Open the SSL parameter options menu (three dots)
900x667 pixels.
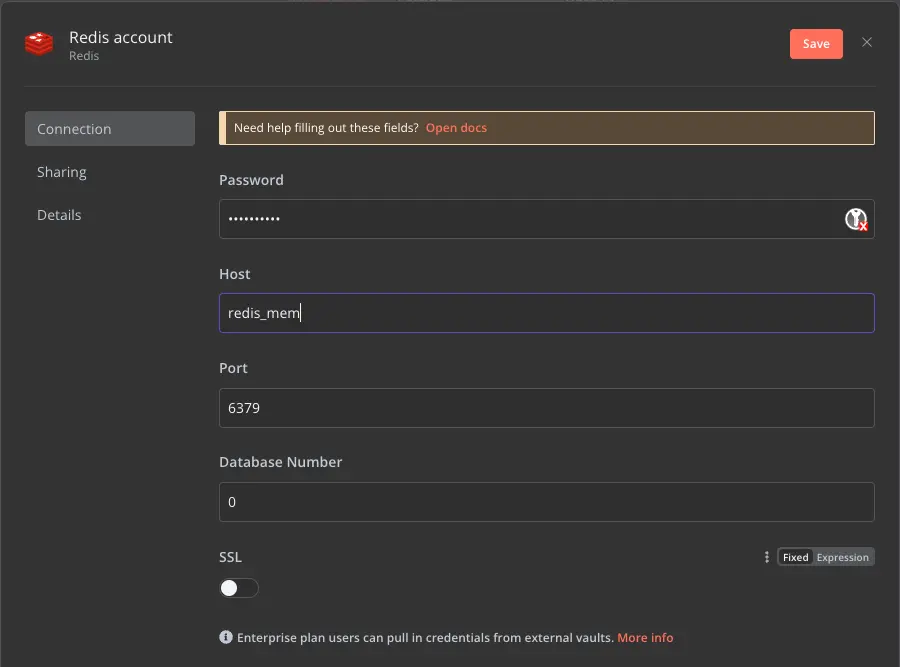click(767, 557)
